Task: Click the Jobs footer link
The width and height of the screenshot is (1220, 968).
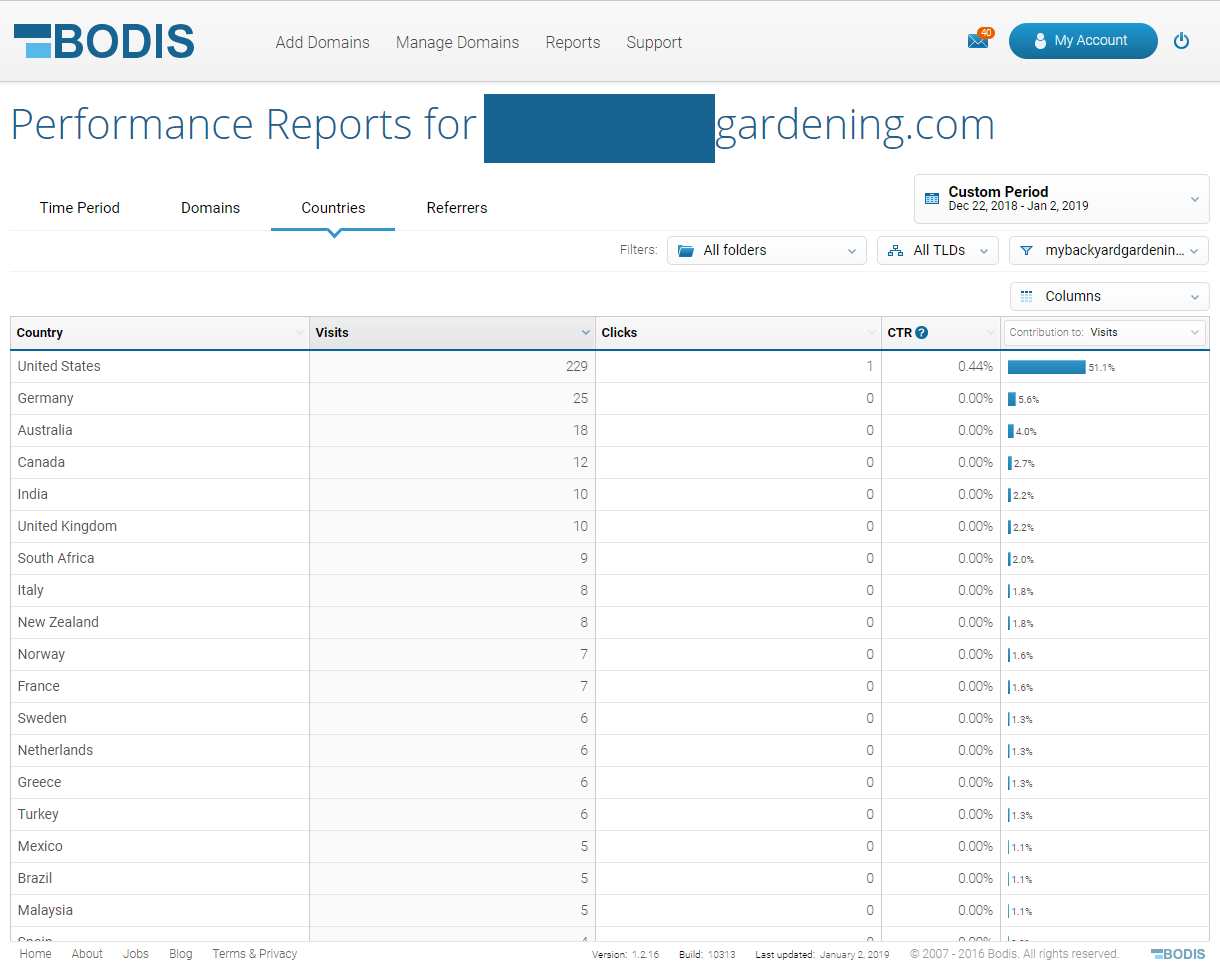Action: 136,954
